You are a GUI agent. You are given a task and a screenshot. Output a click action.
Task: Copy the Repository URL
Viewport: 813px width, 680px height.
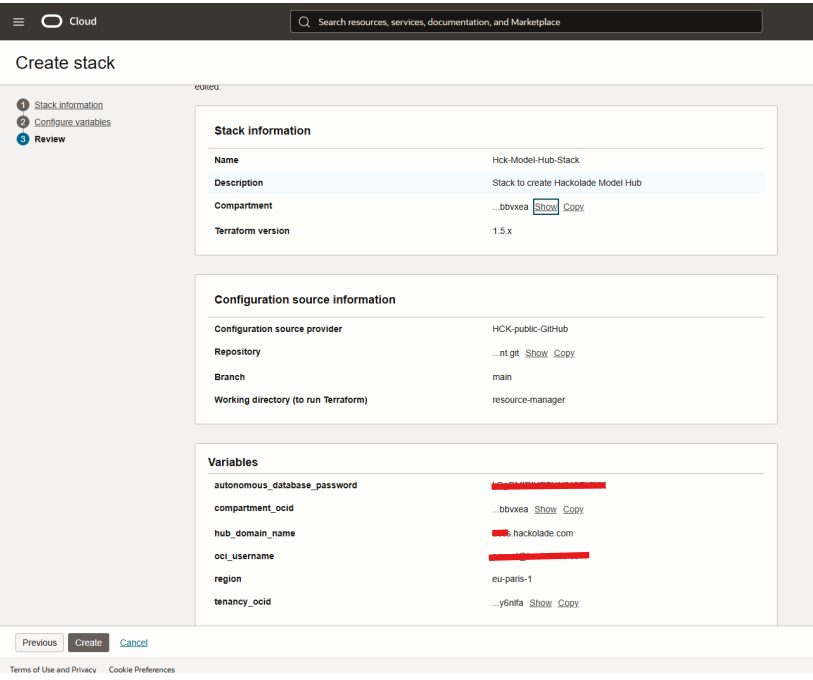(x=563, y=353)
